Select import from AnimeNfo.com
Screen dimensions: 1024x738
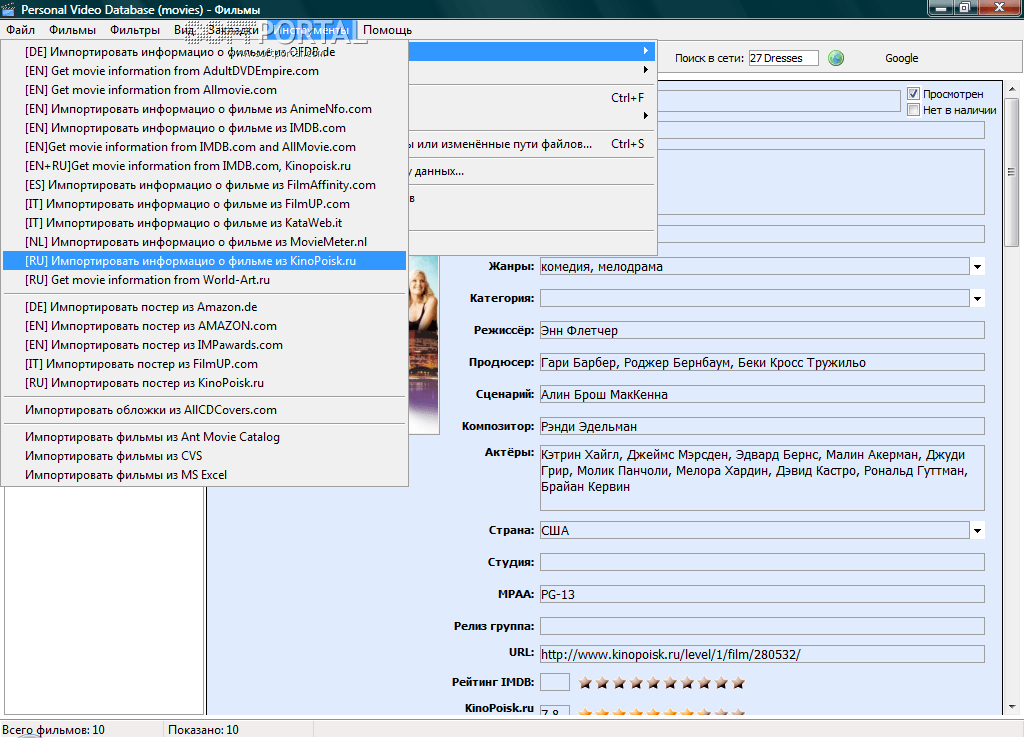pos(204,109)
